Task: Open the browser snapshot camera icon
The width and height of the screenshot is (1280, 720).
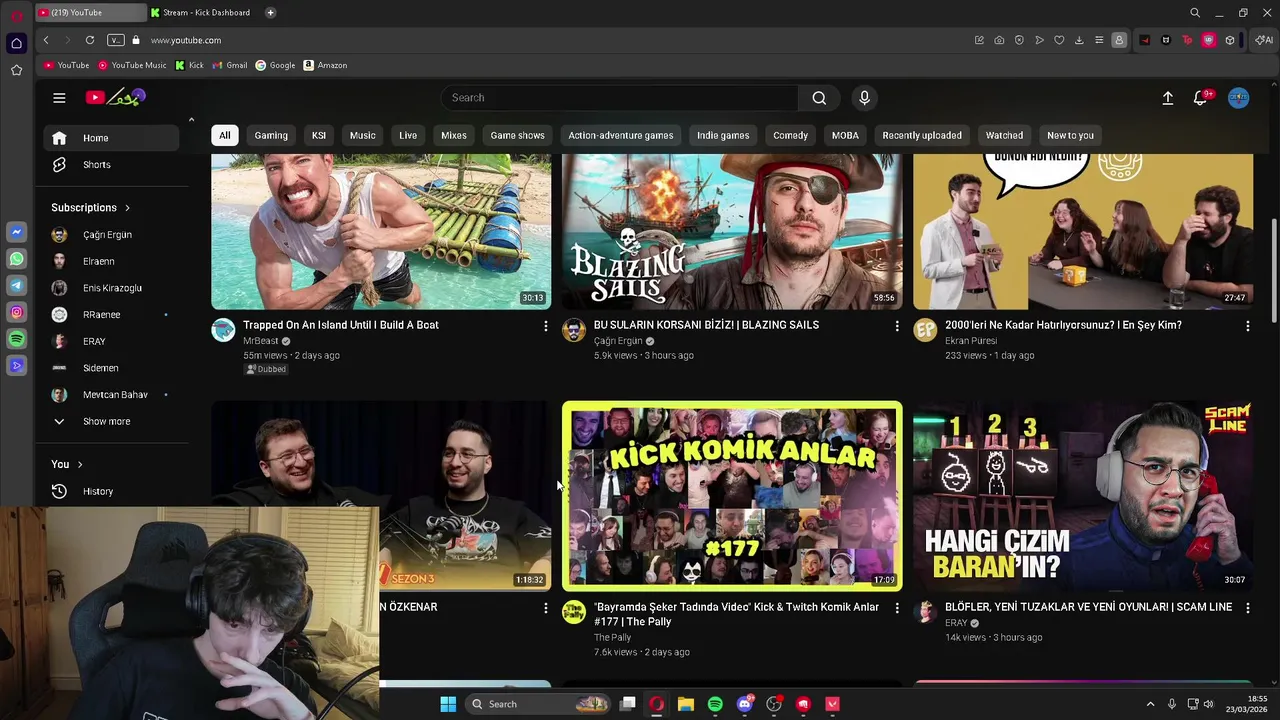Action: (x=999, y=40)
